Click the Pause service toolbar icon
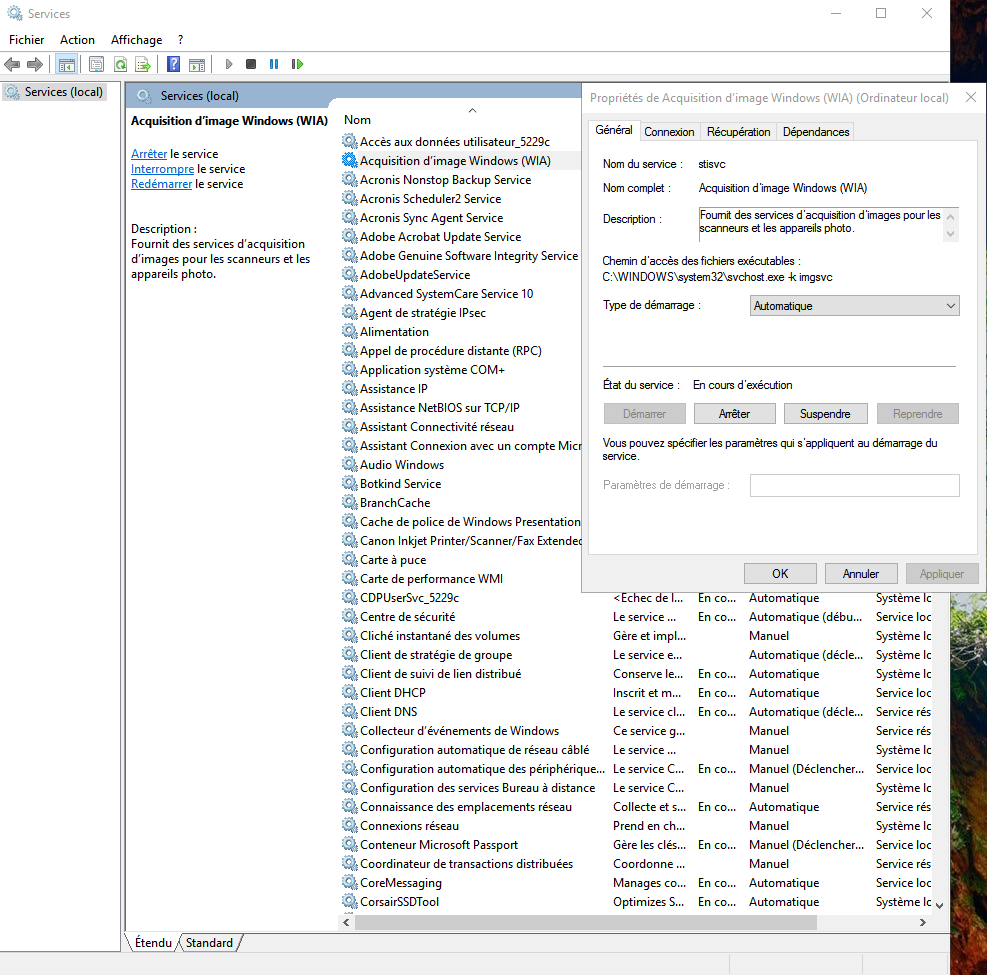The image size is (987, 975). click(x=273, y=64)
